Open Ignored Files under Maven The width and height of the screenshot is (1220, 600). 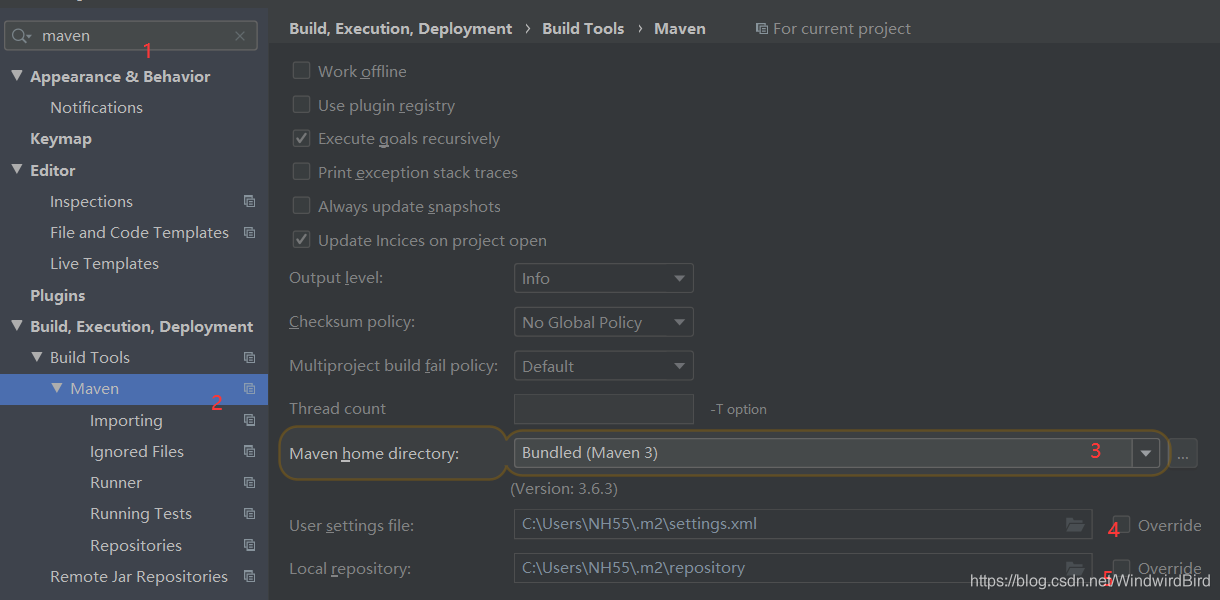tap(137, 452)
